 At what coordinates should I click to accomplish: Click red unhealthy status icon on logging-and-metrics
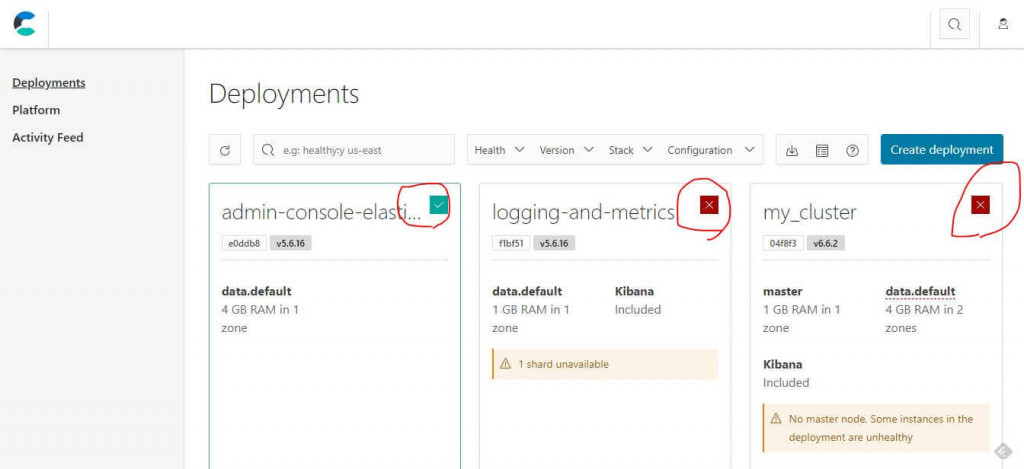709,205
